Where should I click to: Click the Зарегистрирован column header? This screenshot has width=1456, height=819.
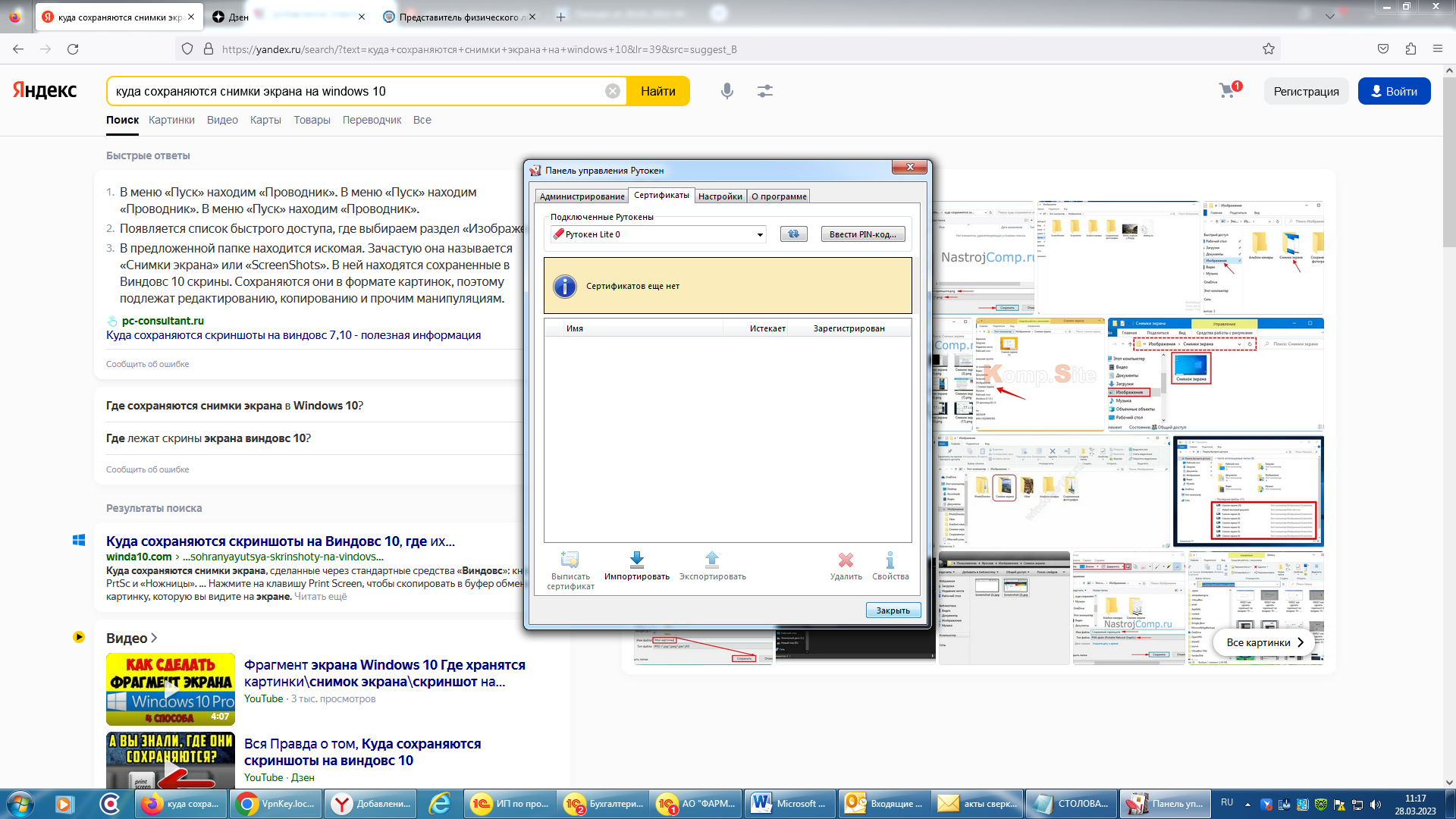[849, 328]
